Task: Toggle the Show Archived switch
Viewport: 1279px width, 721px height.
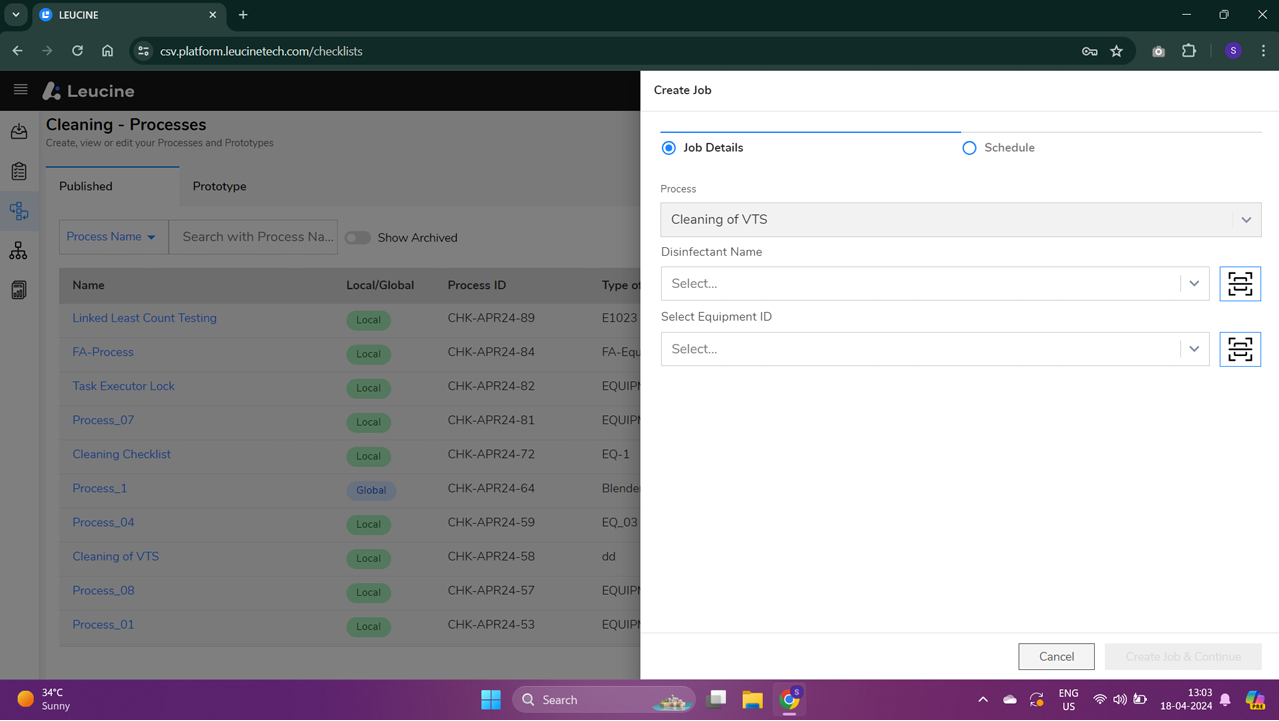Action: point(357,238)
